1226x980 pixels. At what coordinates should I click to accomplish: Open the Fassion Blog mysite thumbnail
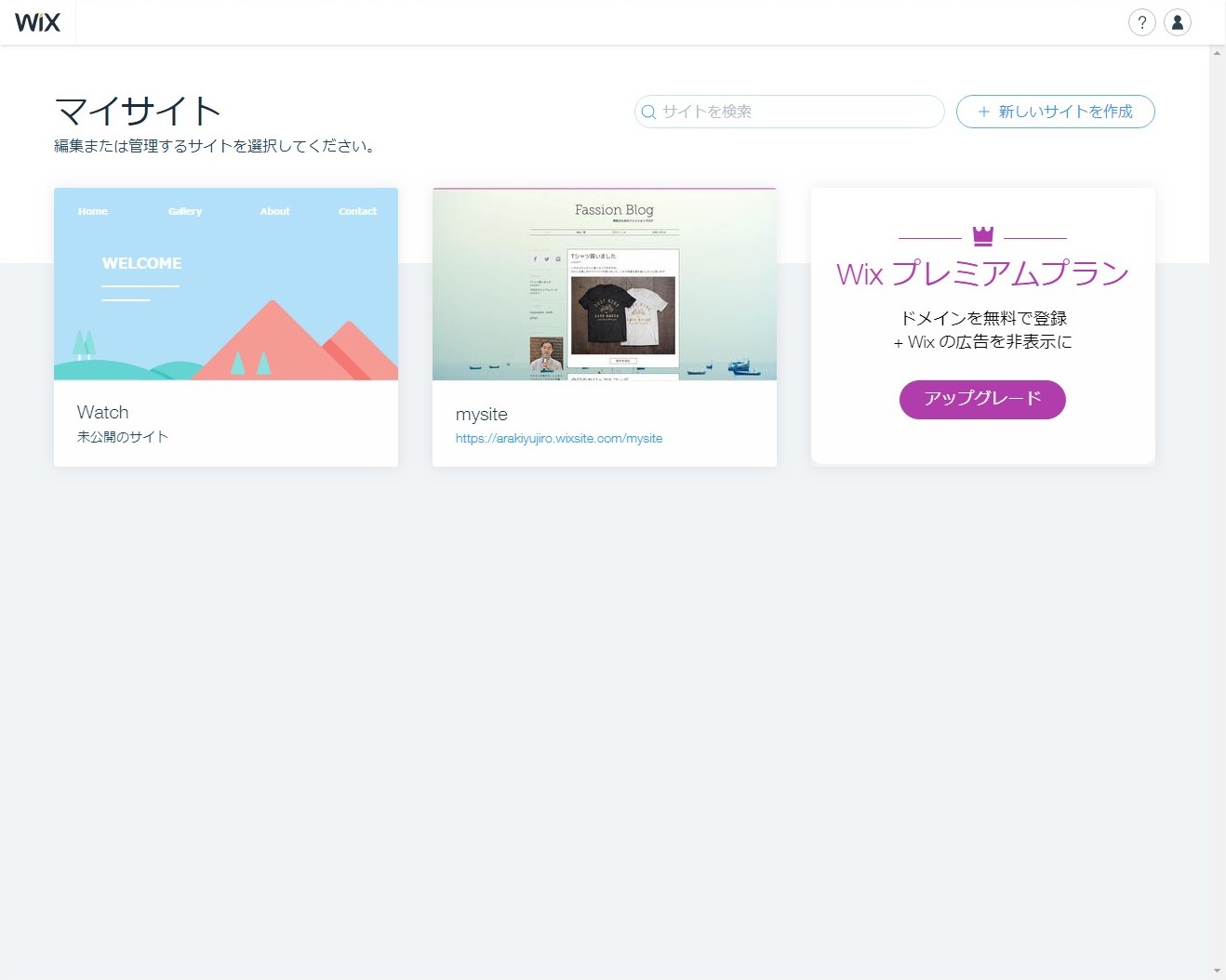(605, 284)
